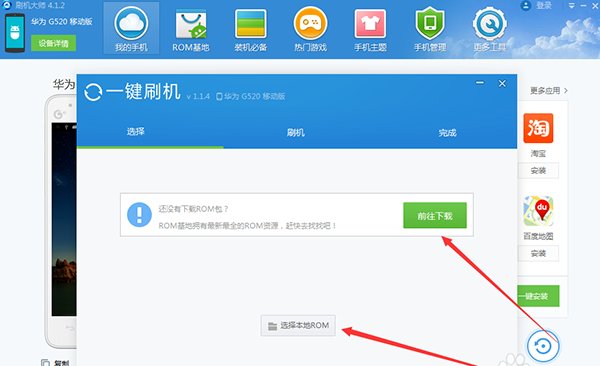Click the 设备详情 green button
Viewport: 600px width, 366px height.
(53, 43)
